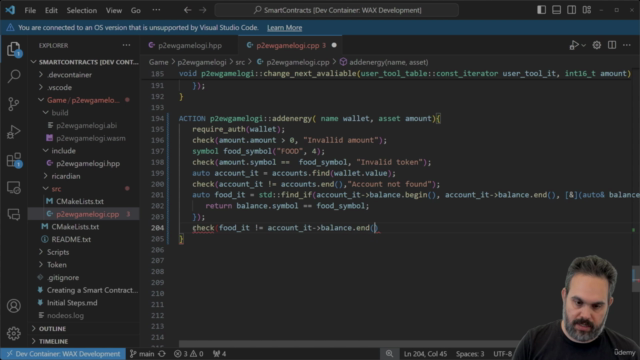Open the Remote Explorer view

[14, 187]
